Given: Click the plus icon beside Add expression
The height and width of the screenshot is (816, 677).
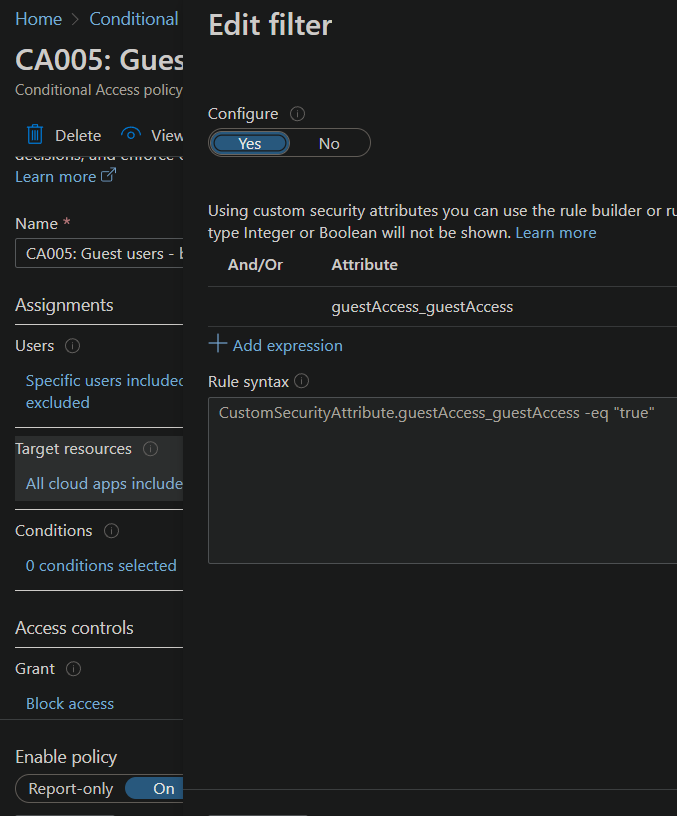Looking at the screenshot, I should 218,344.
